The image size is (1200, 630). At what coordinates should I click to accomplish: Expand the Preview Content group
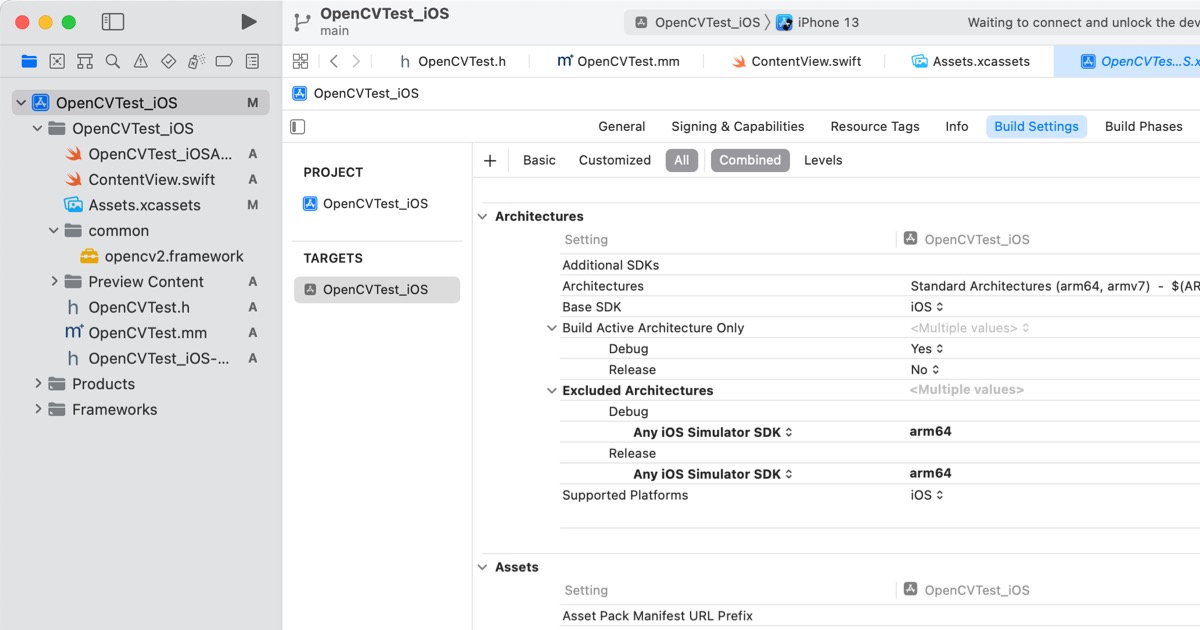[54, 282]
